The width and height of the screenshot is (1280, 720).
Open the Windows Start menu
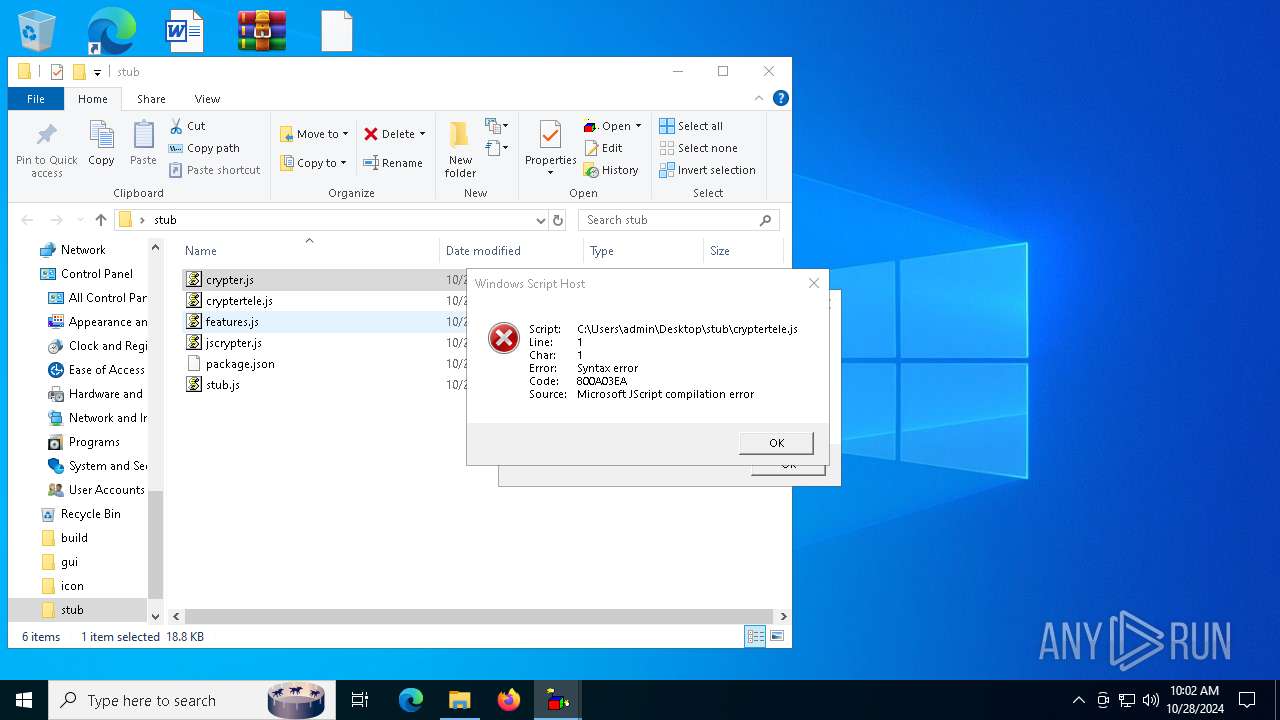pos(24,700)
